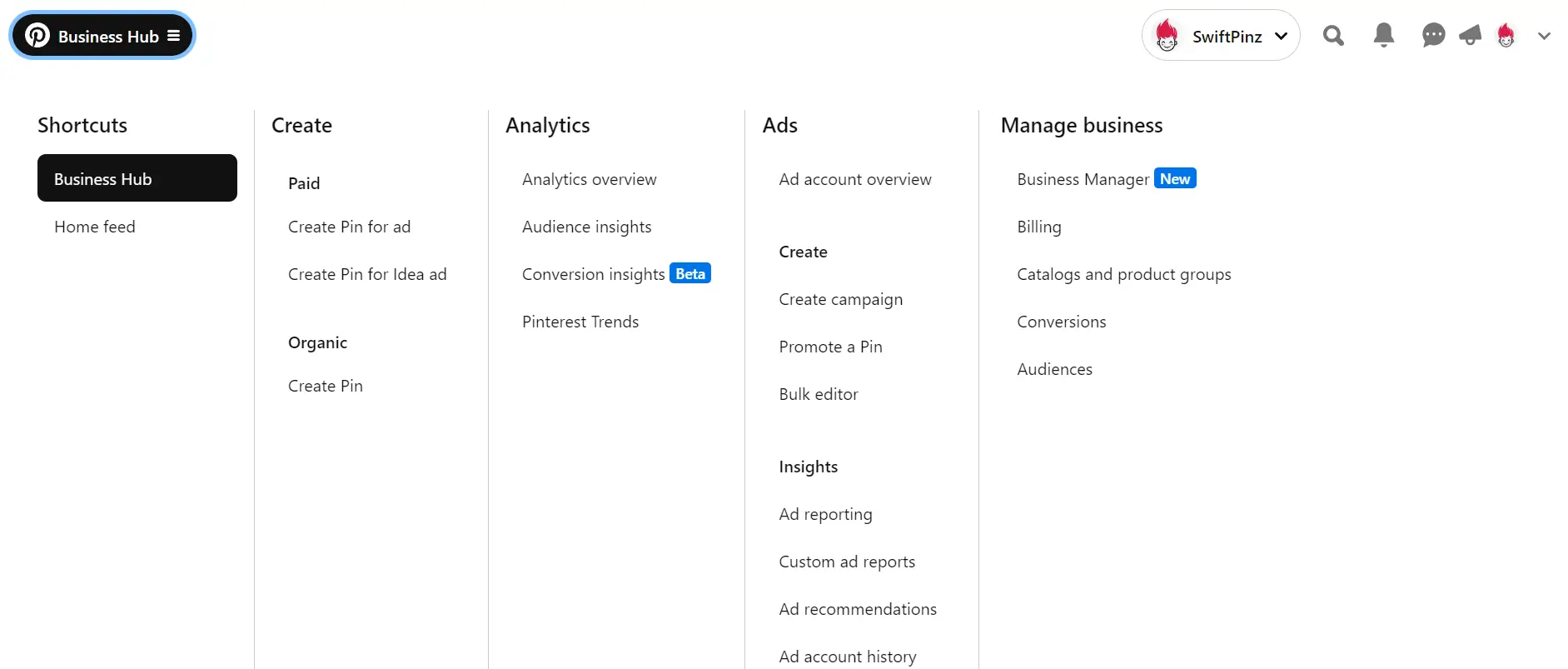This screenshot has height=669, width=1568.
Task: Open Catalogs and product groups
Action: click(1124, 274)
